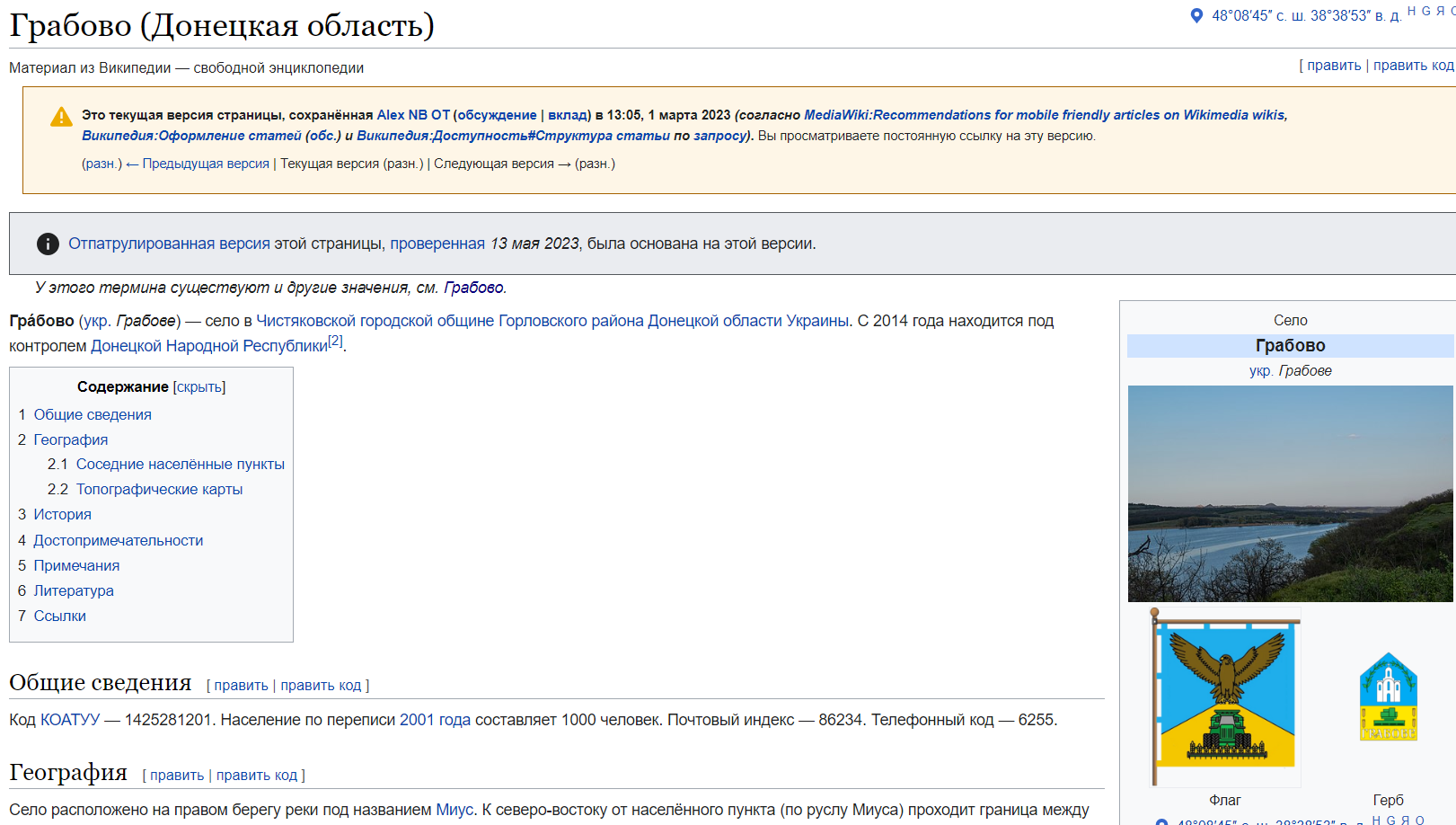Viewport: 1456px width, 825px height.
Task: Open the Грабово landscape photo
Action: [x=1291, y=493]
